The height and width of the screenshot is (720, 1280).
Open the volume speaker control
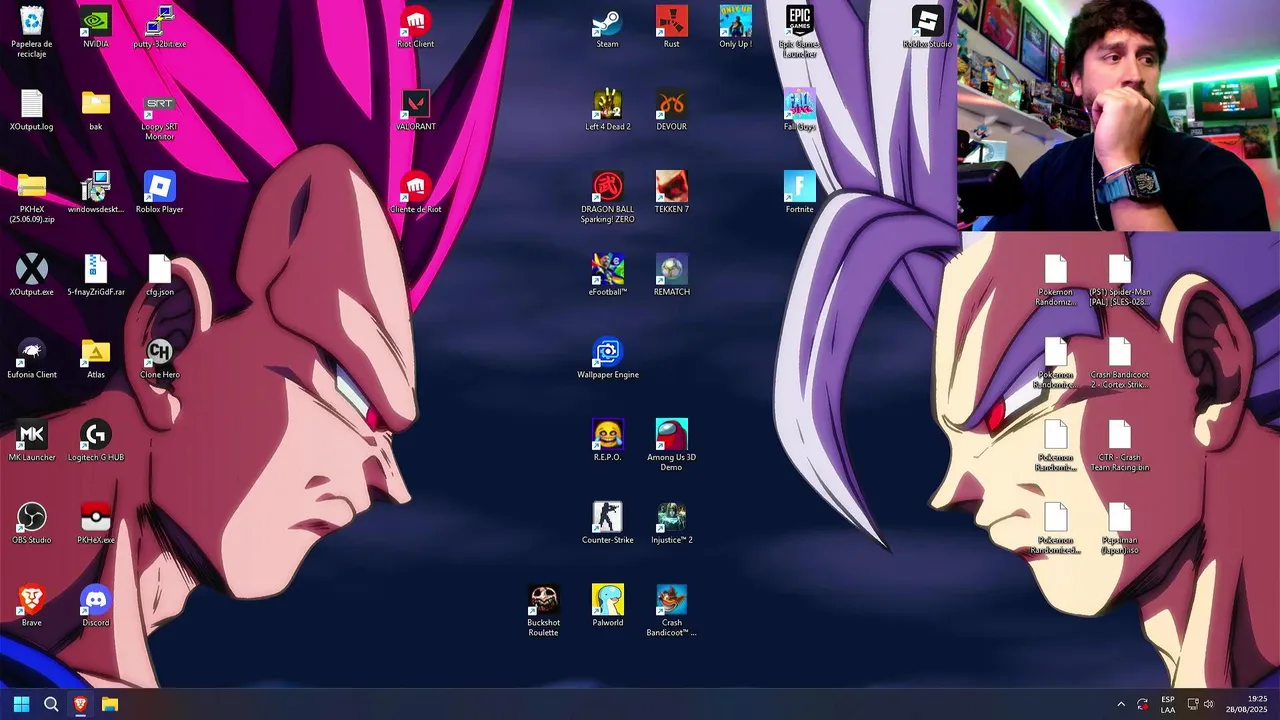(1209, 704)
